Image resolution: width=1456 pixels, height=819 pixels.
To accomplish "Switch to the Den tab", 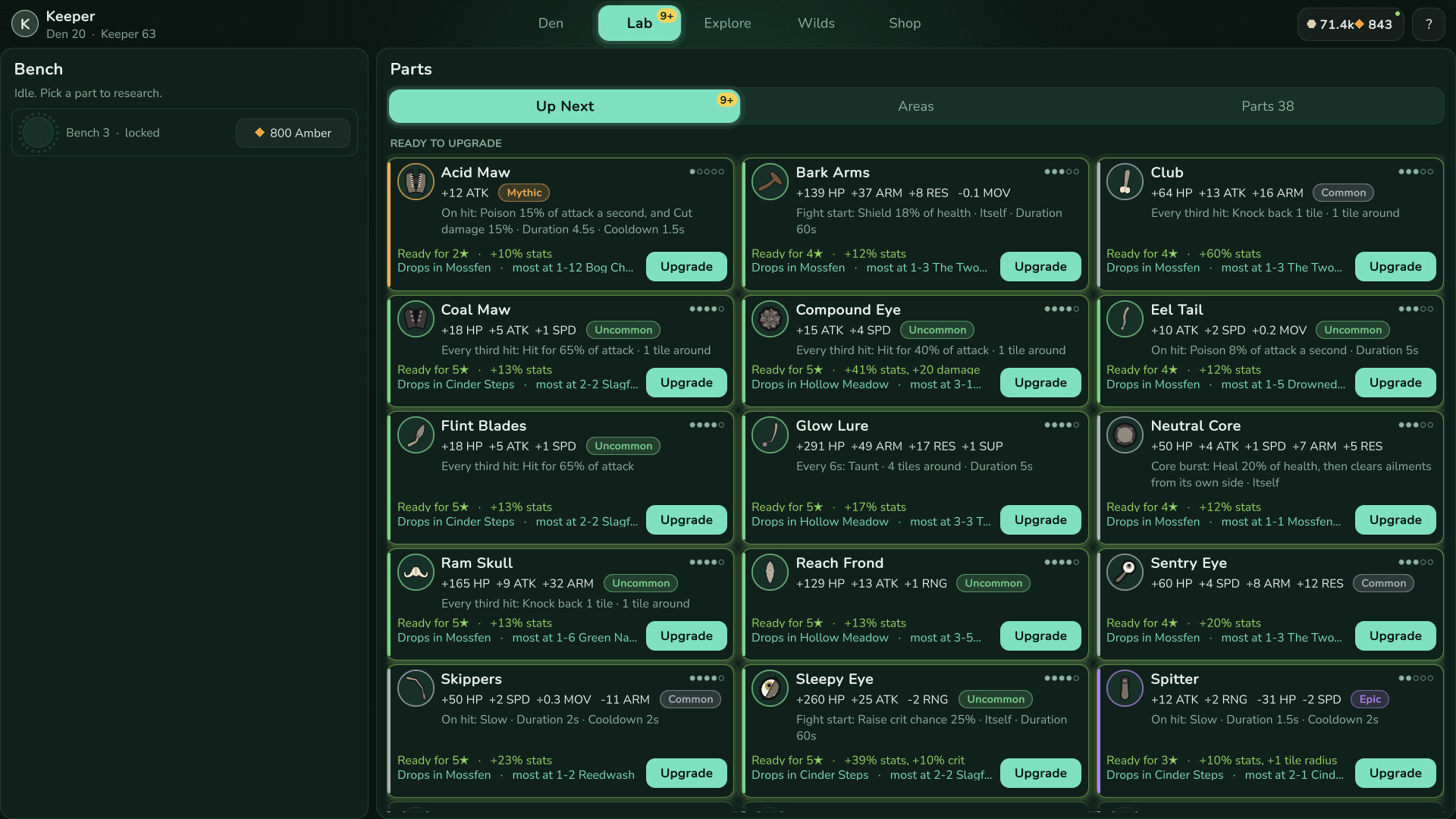I will tap(551, 24).
